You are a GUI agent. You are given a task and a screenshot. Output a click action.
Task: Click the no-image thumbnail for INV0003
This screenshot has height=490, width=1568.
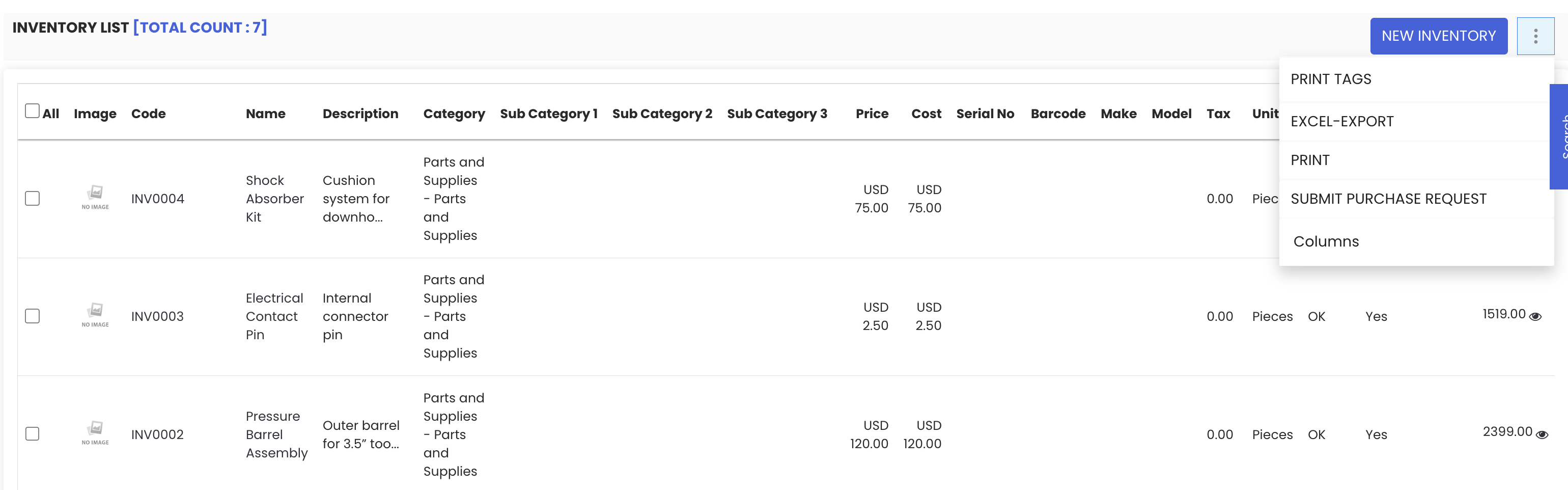(96, 315)
